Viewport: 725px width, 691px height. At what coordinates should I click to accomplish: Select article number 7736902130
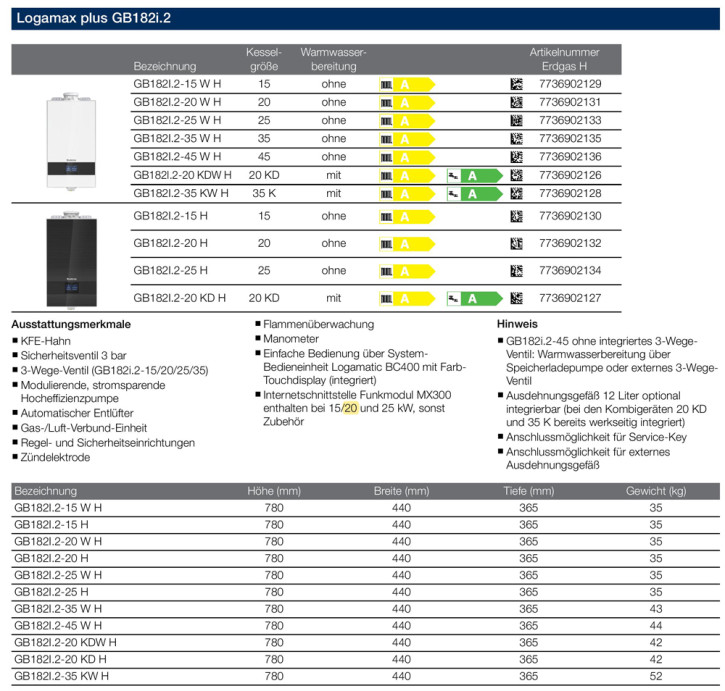point(570,216)
